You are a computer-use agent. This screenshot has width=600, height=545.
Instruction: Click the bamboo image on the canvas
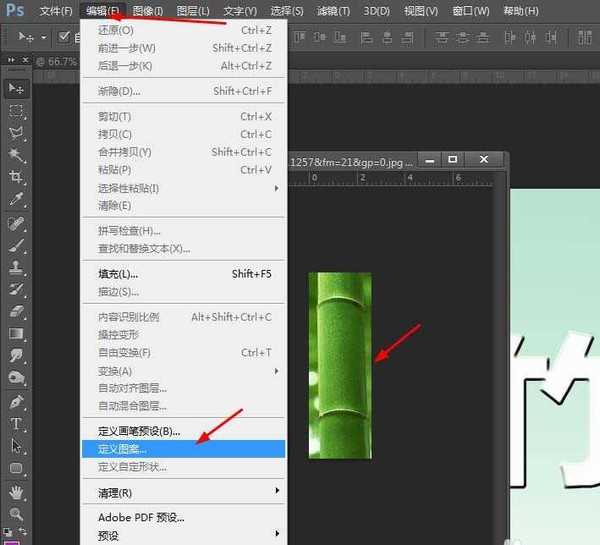340,365
